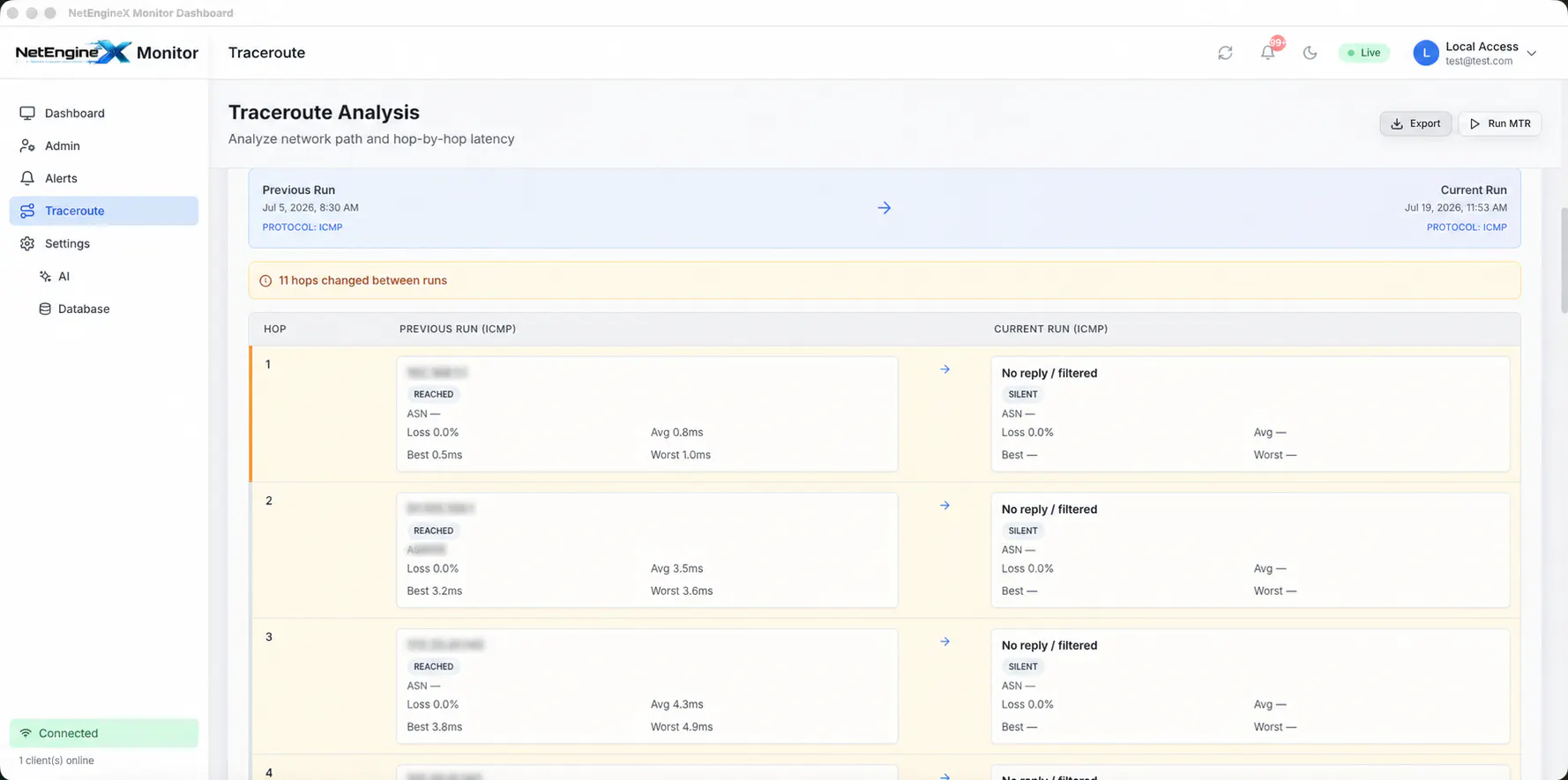
Task: Click 'Worst 3.6ms' in the hop 2 previous run
Action: tap(682, 591)
